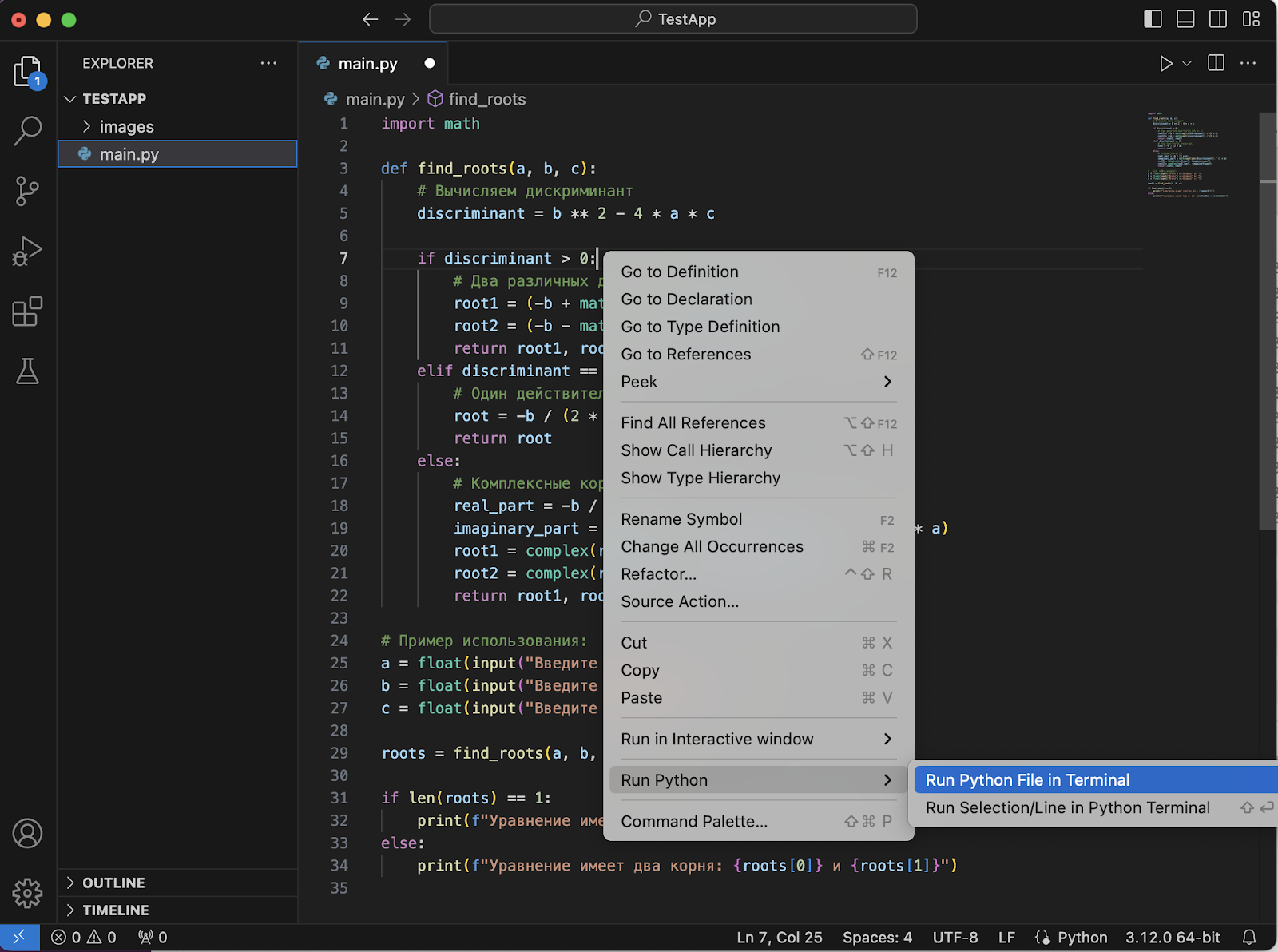Click Ln 7, Col 25 in status bar
This screenshot has height=952, width=1278.
(x=780, y=938)
